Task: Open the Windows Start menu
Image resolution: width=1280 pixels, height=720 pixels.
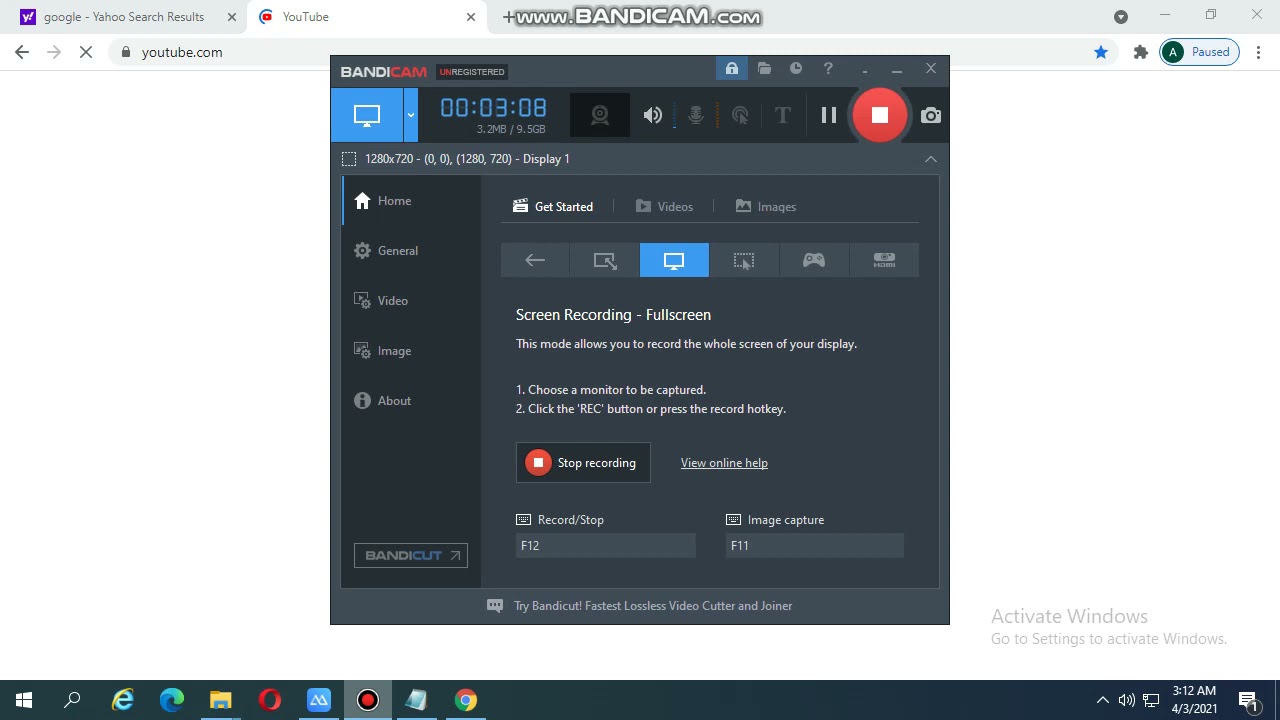Action: 24,700
